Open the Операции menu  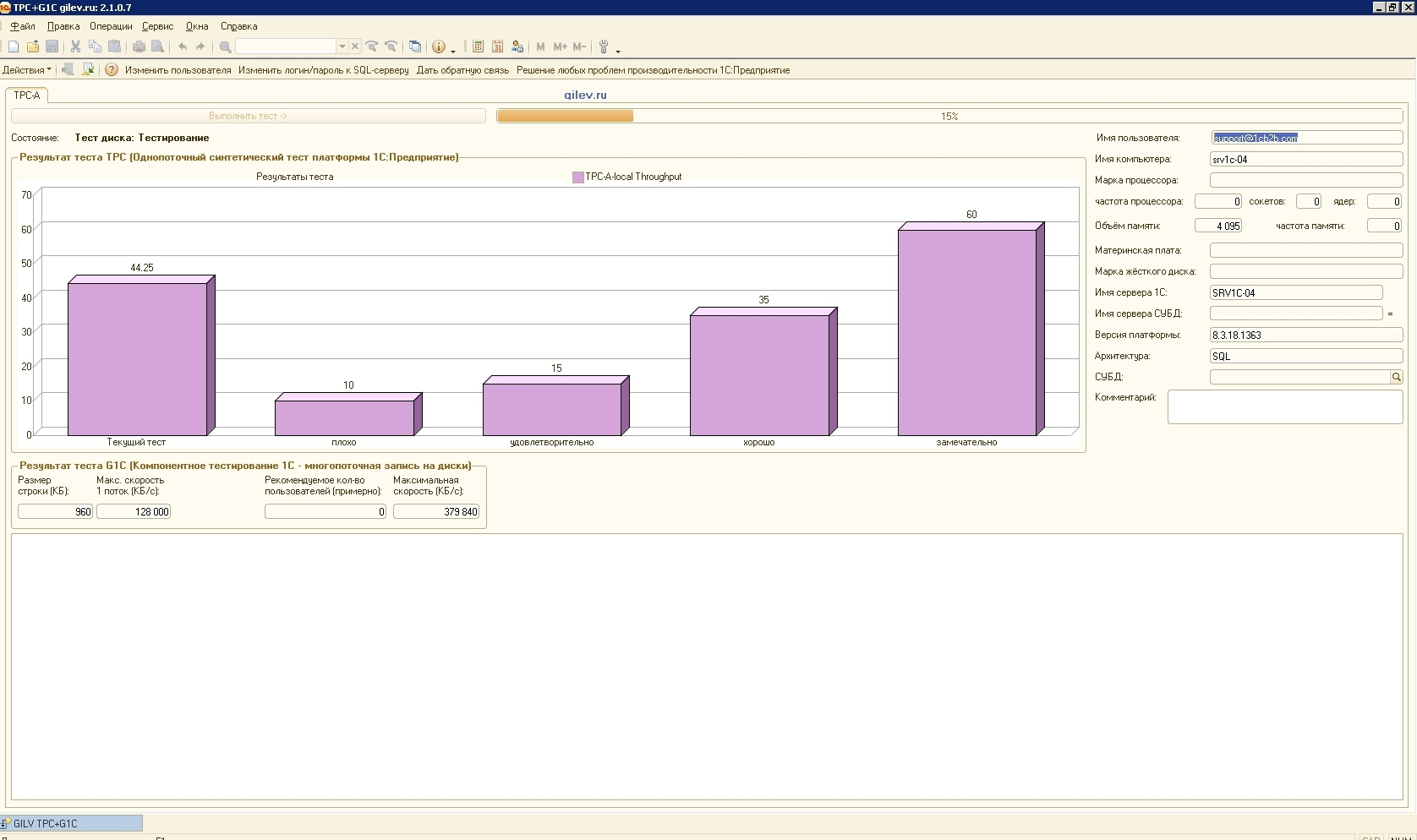(111, 26)
